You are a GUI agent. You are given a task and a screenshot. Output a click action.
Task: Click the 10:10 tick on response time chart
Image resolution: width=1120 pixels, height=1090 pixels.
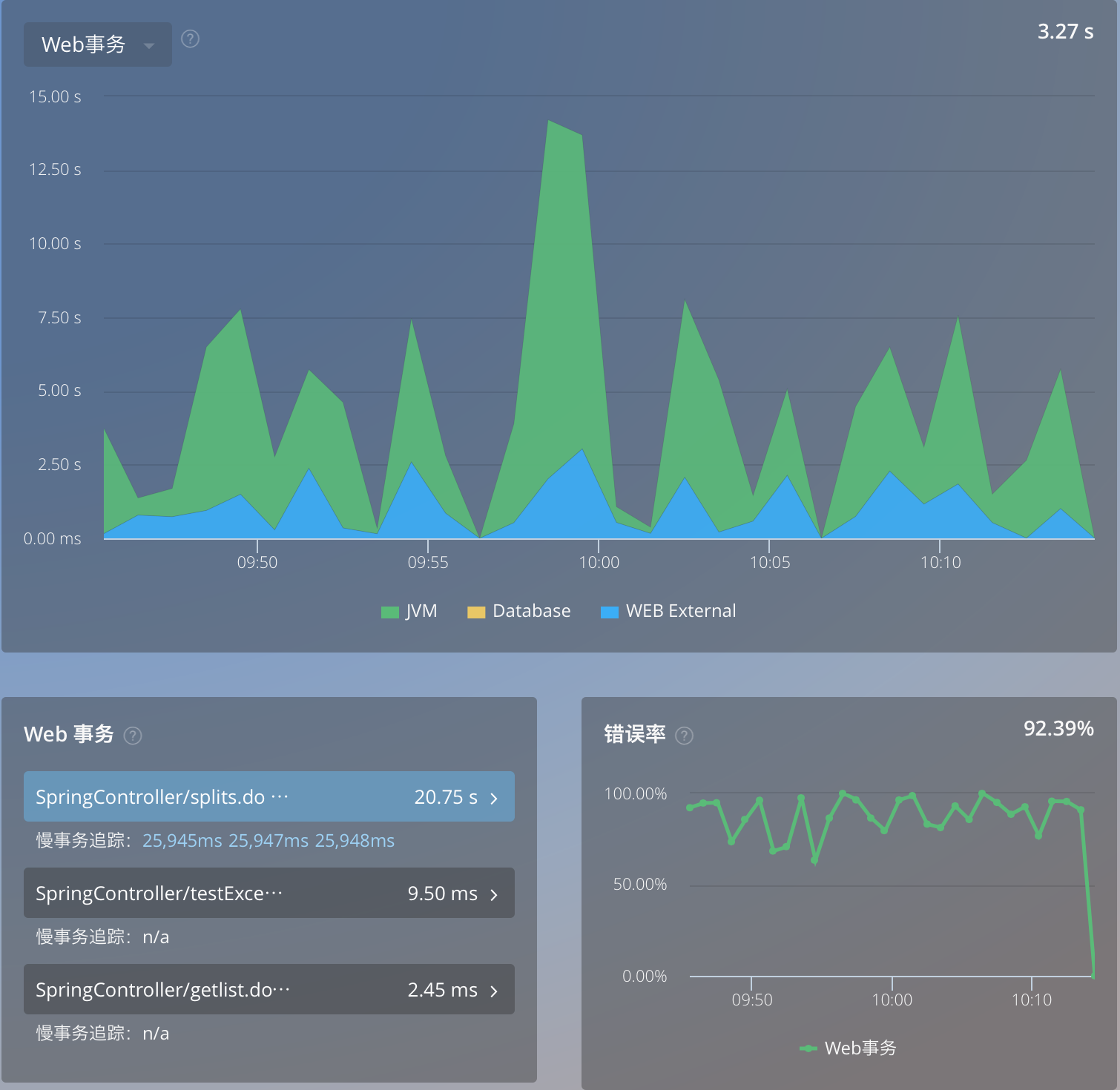tap(941, 562)
